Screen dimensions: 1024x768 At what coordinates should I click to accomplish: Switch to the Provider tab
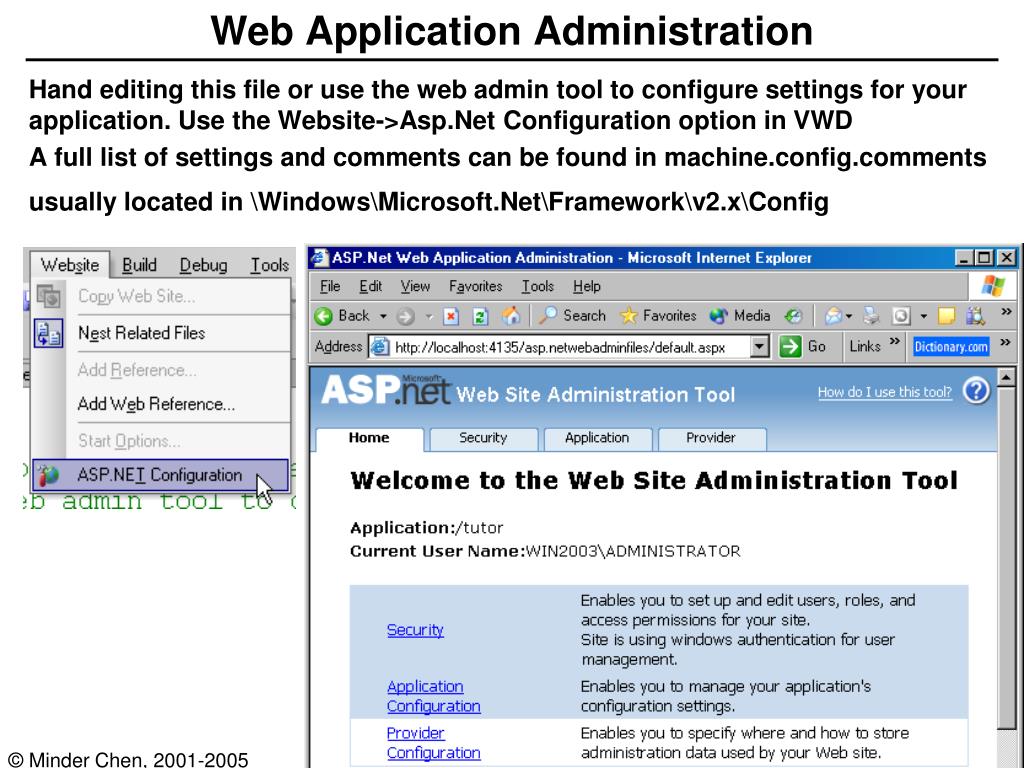tap(711, 438)
